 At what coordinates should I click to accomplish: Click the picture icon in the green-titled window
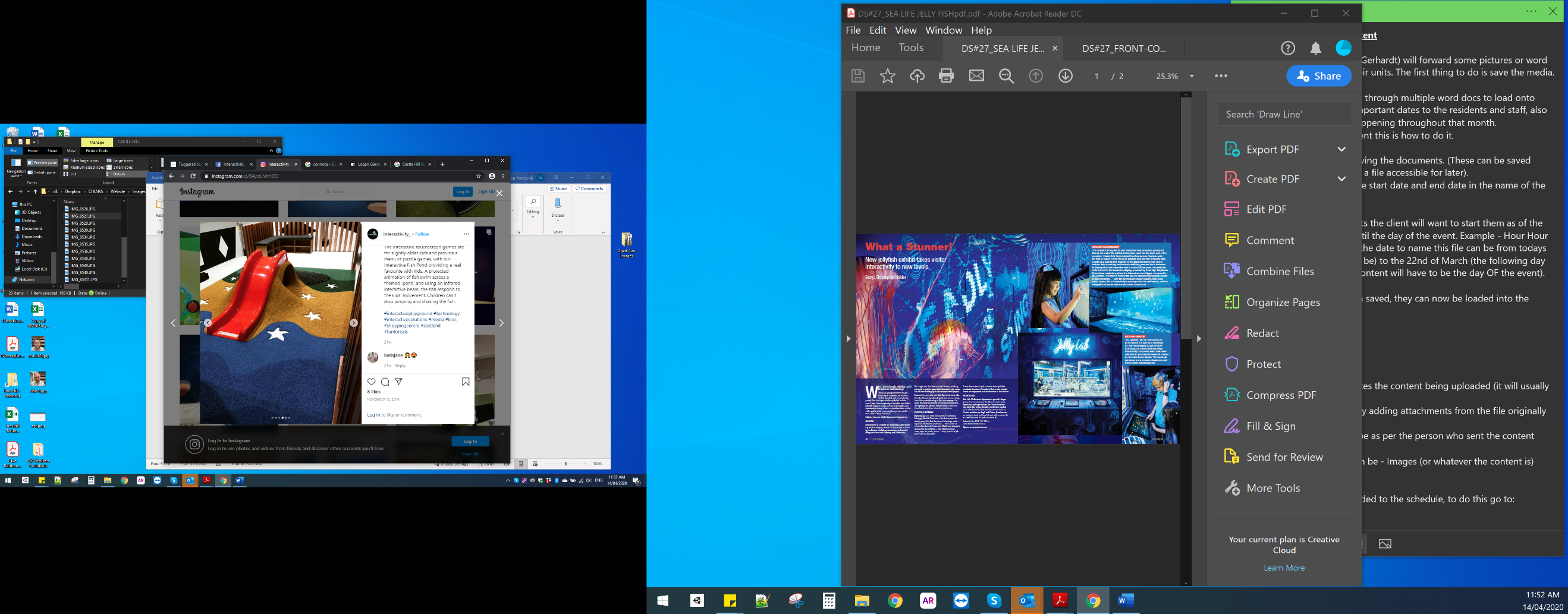pyautogui.click(x=1385, y=544)
